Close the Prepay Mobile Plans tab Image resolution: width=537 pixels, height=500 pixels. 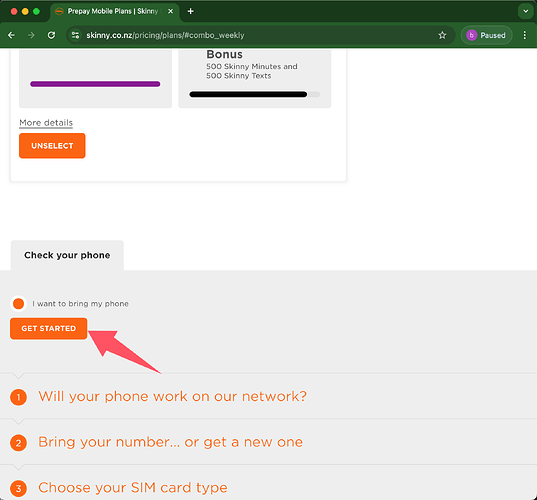[x=170, y=11]
